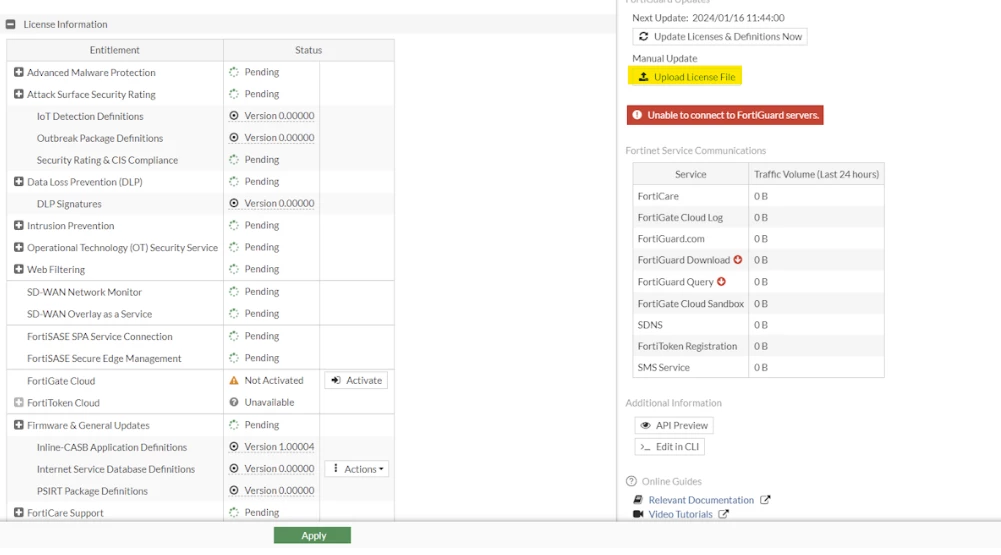Image resolution: width=1001 pixels, height=555 pixels.
Task: Expand Operational Technology (OT) Security Service
Action: (x=19, y=247)
